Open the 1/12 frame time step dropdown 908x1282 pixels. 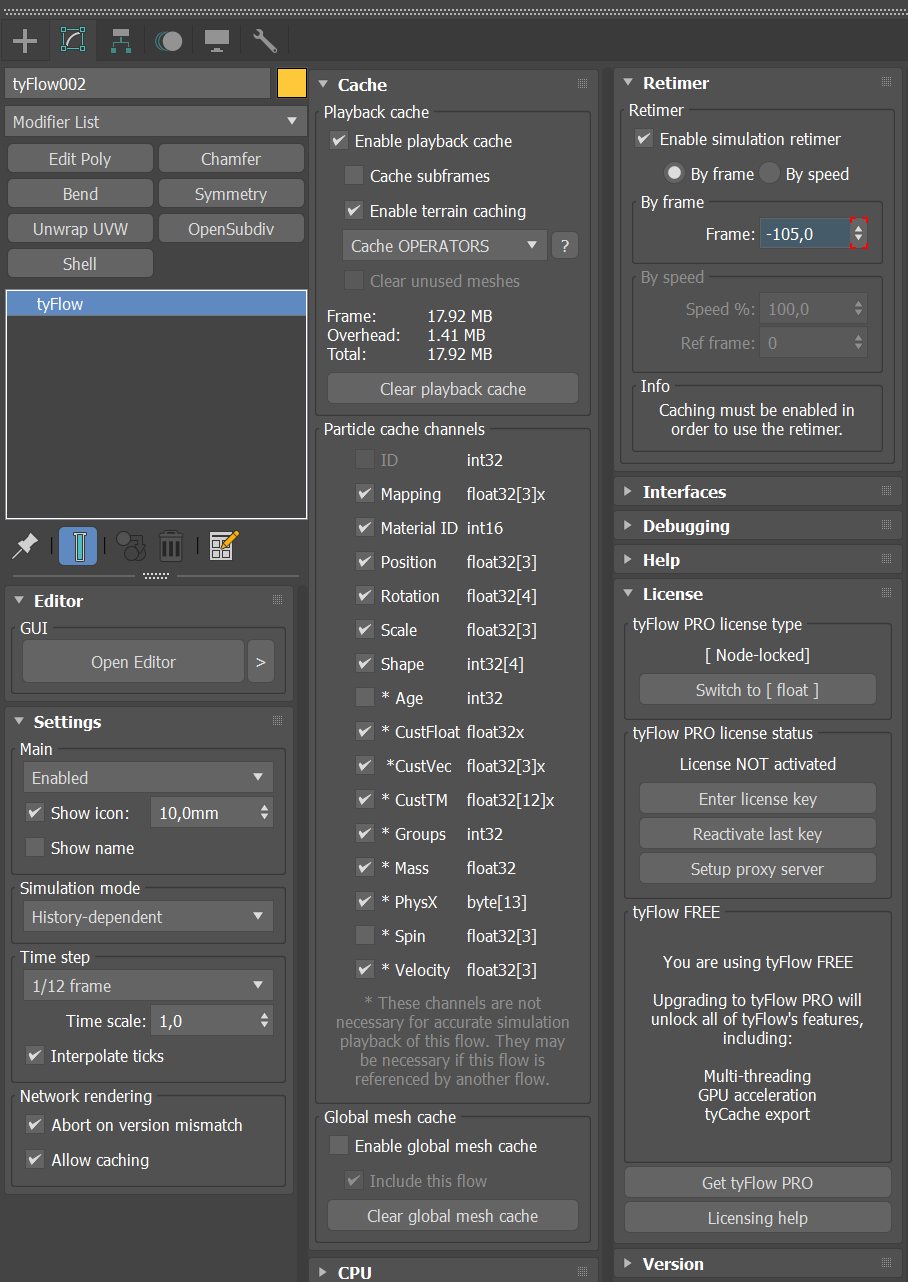click(148, 986)
